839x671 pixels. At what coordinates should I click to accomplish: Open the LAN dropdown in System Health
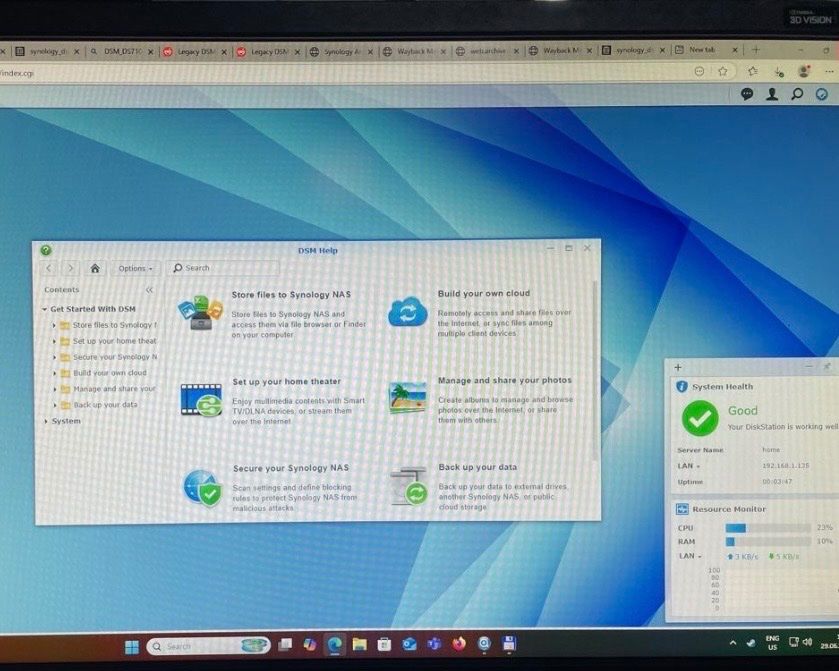tap(688, 466)
